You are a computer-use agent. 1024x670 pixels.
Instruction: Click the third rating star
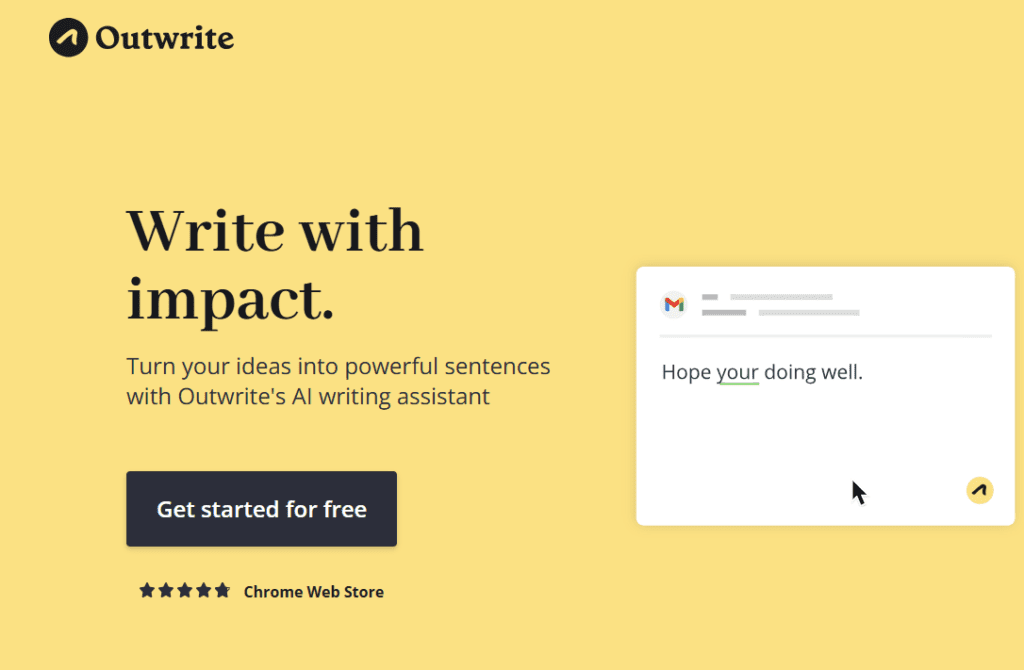[x=185, y=590]
